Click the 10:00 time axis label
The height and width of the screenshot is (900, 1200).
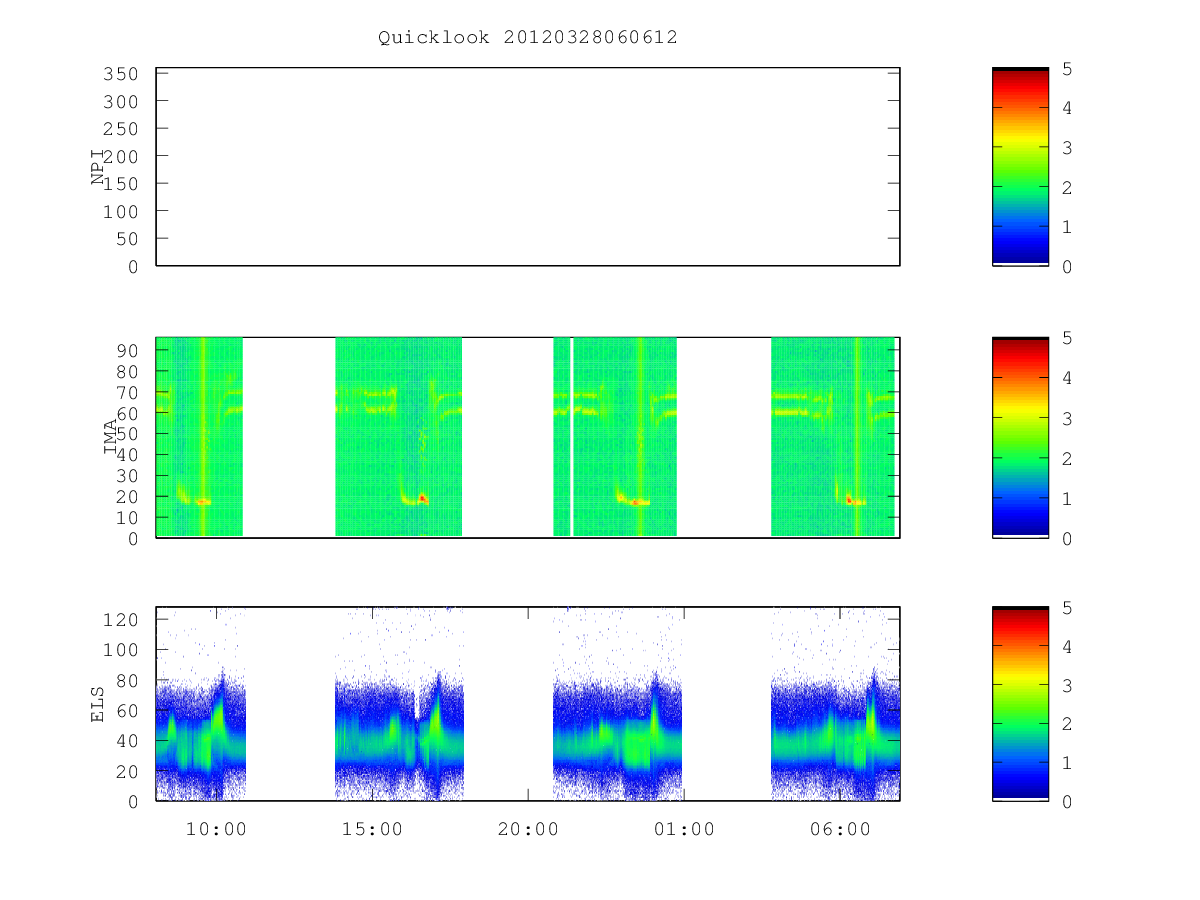(217, 829)
